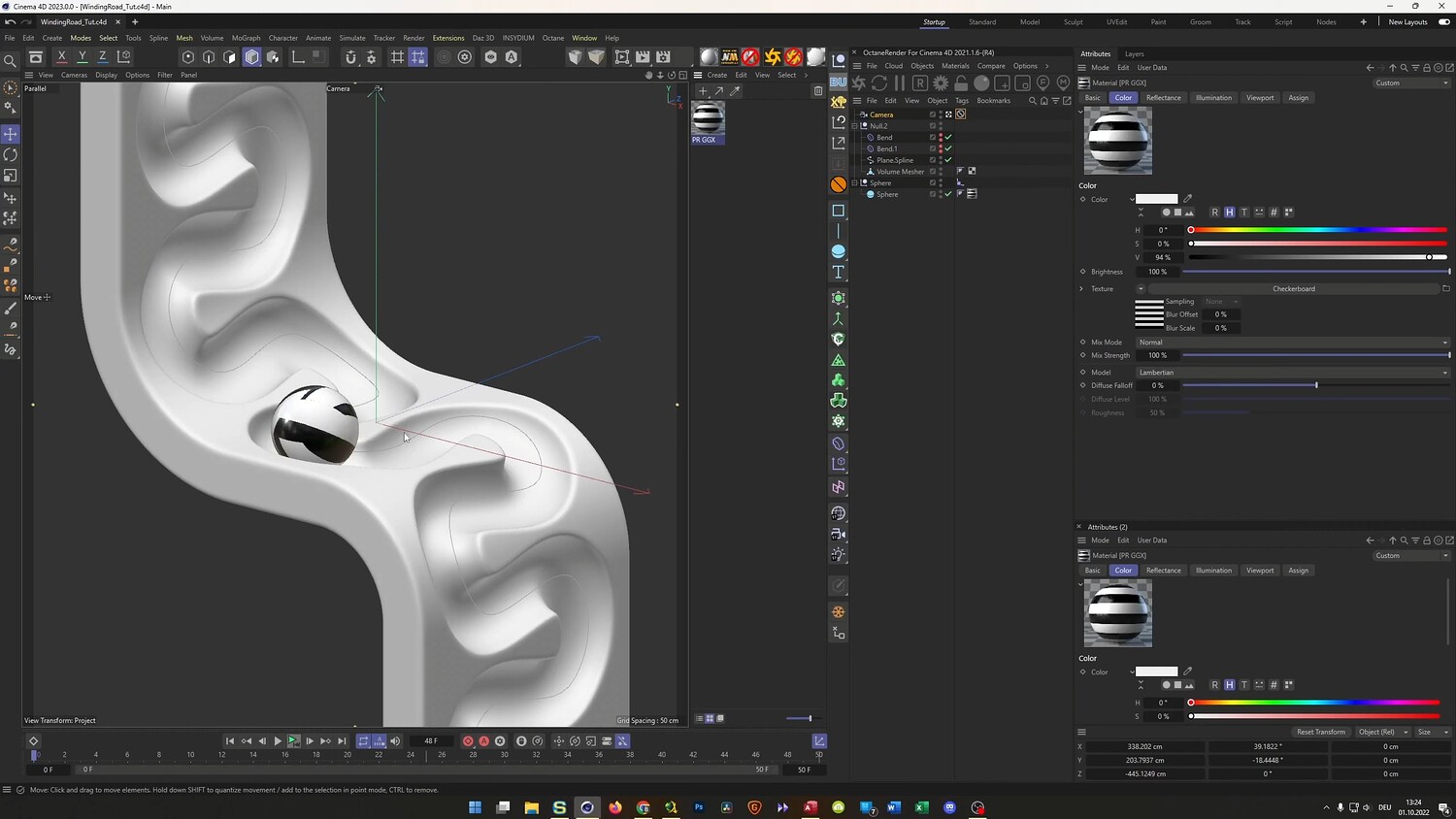
Task: Toggle Octane focus lock icon
Action: (x=961, y=83)
